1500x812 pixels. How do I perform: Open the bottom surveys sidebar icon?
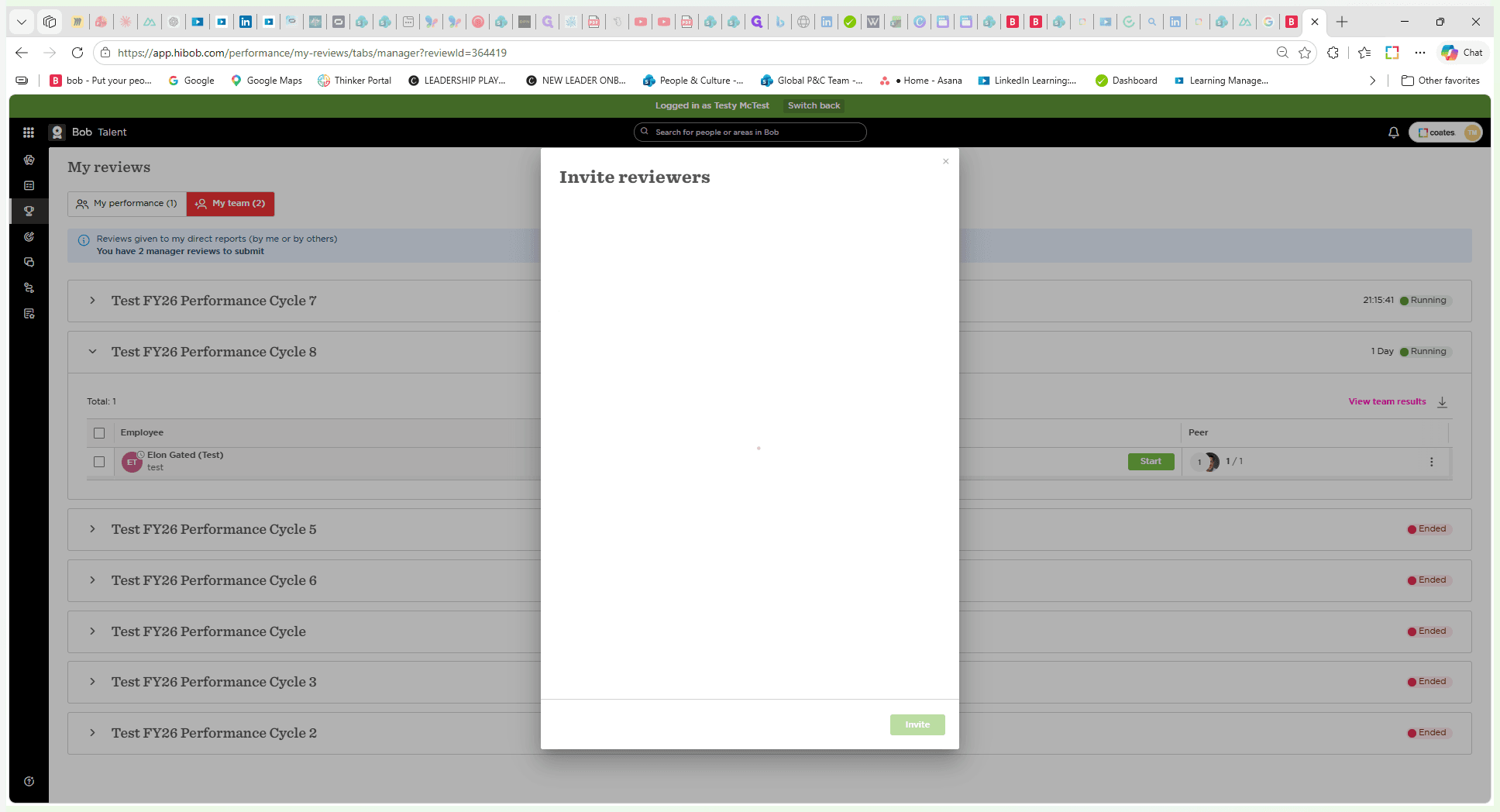point(29,314)
